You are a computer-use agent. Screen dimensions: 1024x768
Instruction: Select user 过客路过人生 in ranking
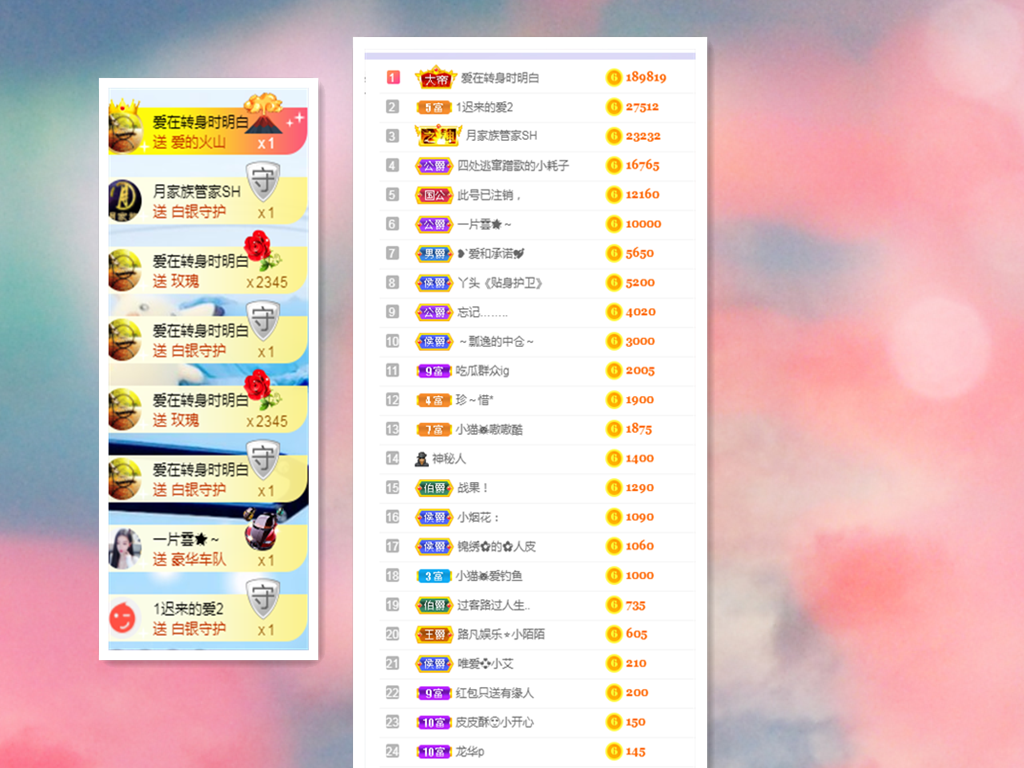494,605
